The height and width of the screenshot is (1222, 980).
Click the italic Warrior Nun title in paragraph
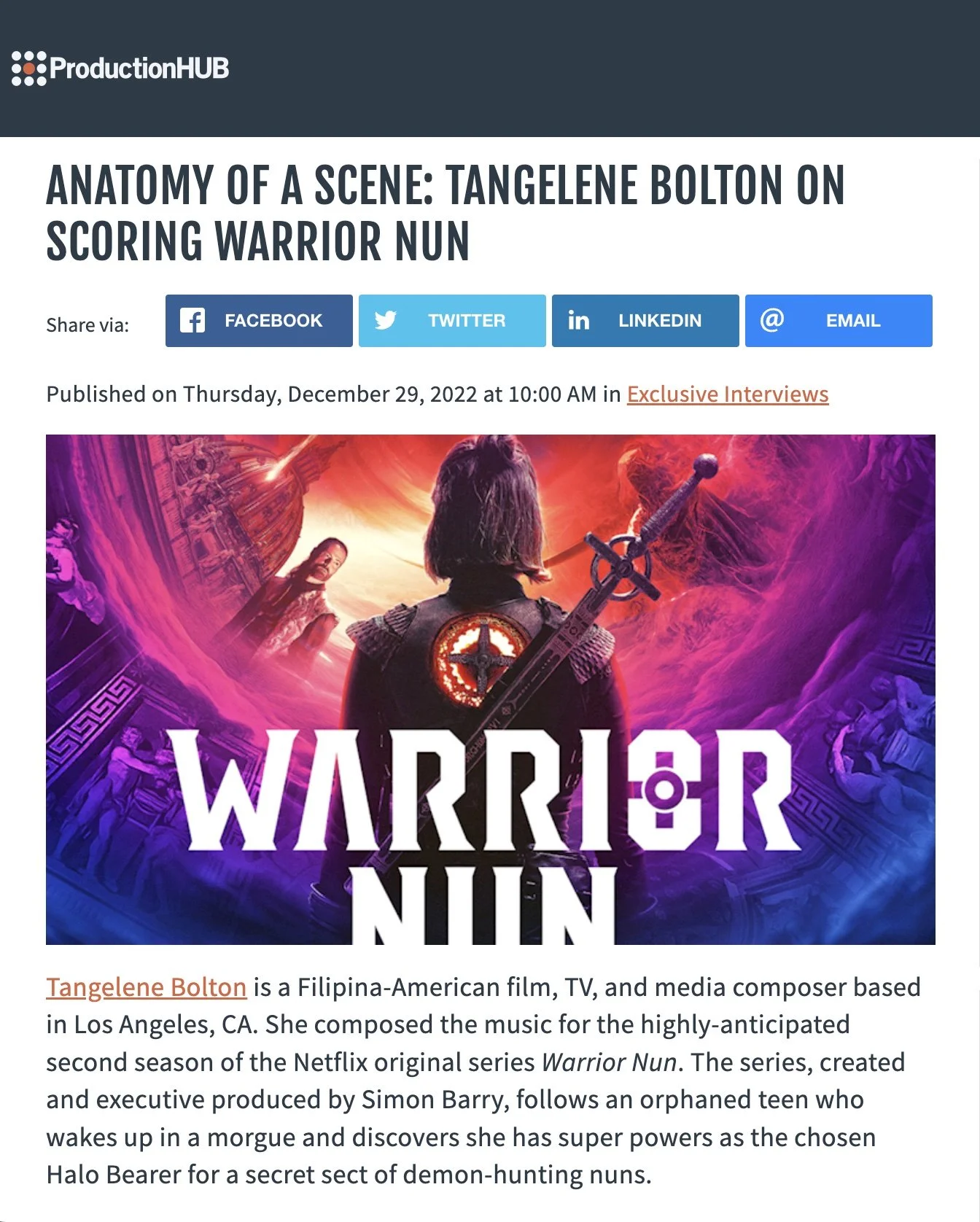[610, 1062]
